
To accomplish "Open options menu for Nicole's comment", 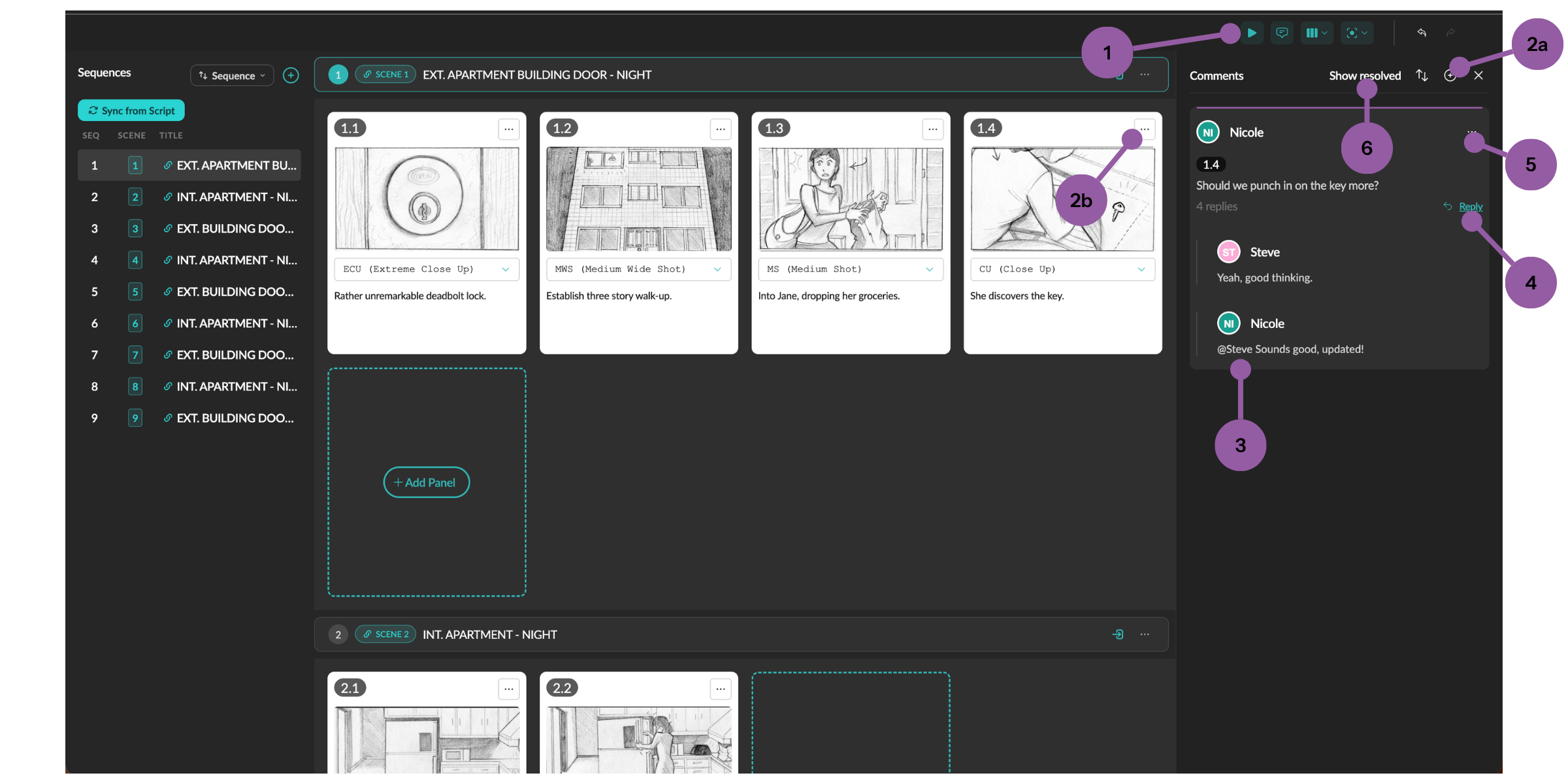I will click(1471, 132).
